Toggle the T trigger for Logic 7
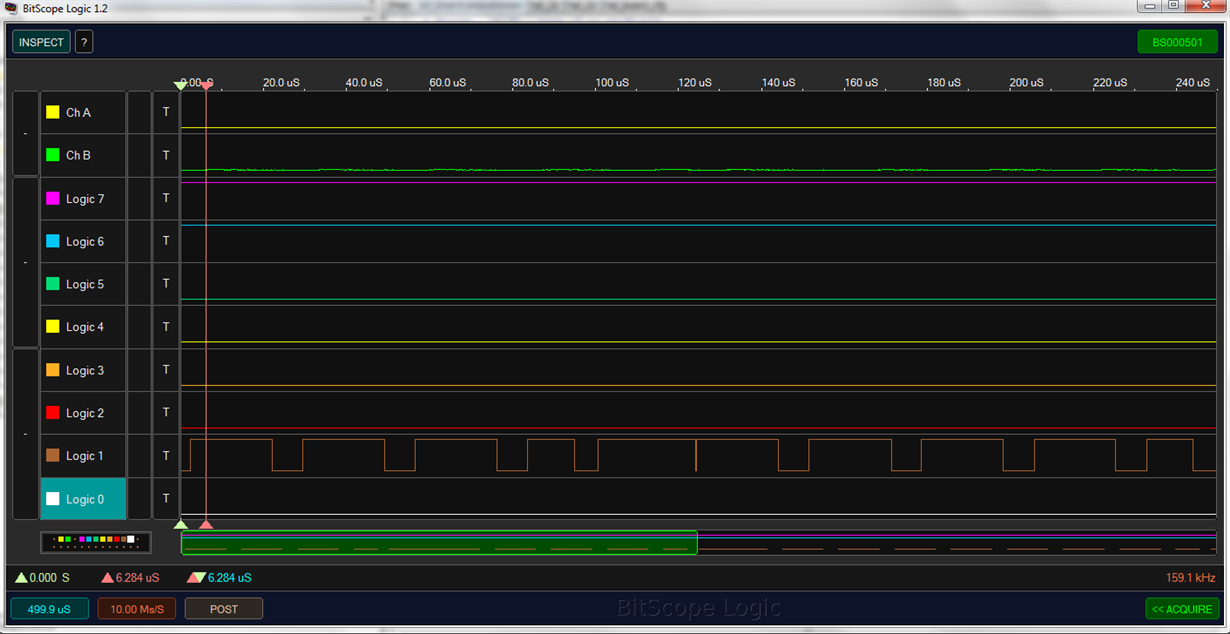This screenshot has width=1230, height=634. pos(166,199)
